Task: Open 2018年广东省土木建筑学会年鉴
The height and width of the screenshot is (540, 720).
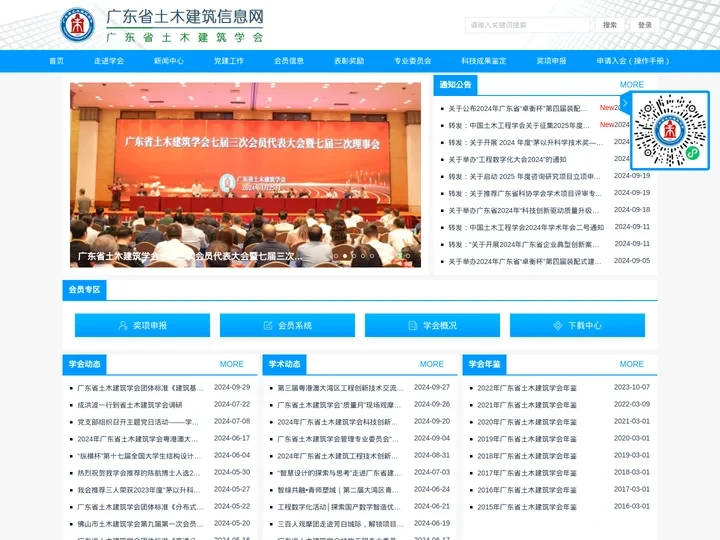Action: tap(527, 456)
